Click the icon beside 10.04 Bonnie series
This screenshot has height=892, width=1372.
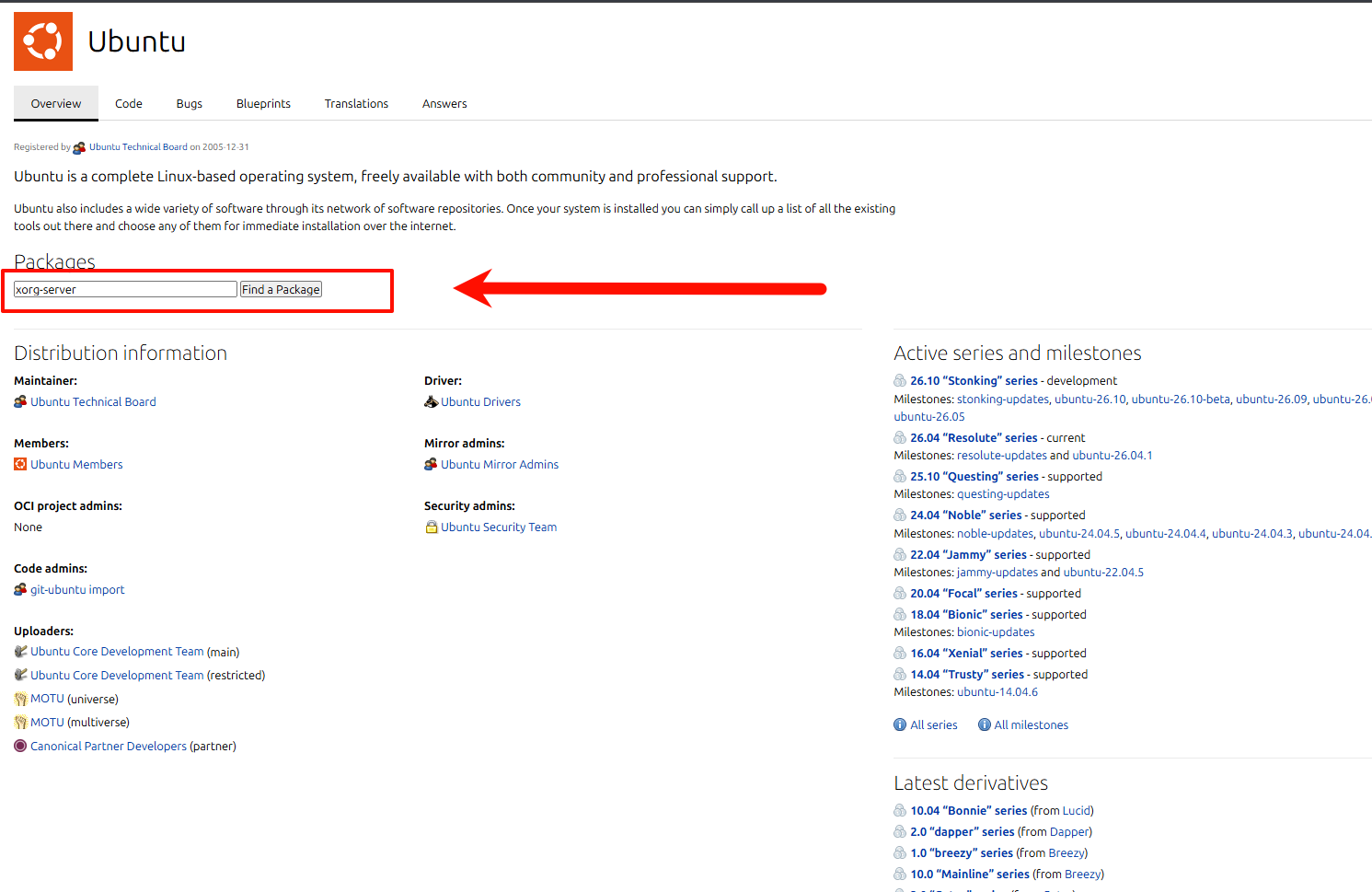pyautogui.click(x=900, y=810)
